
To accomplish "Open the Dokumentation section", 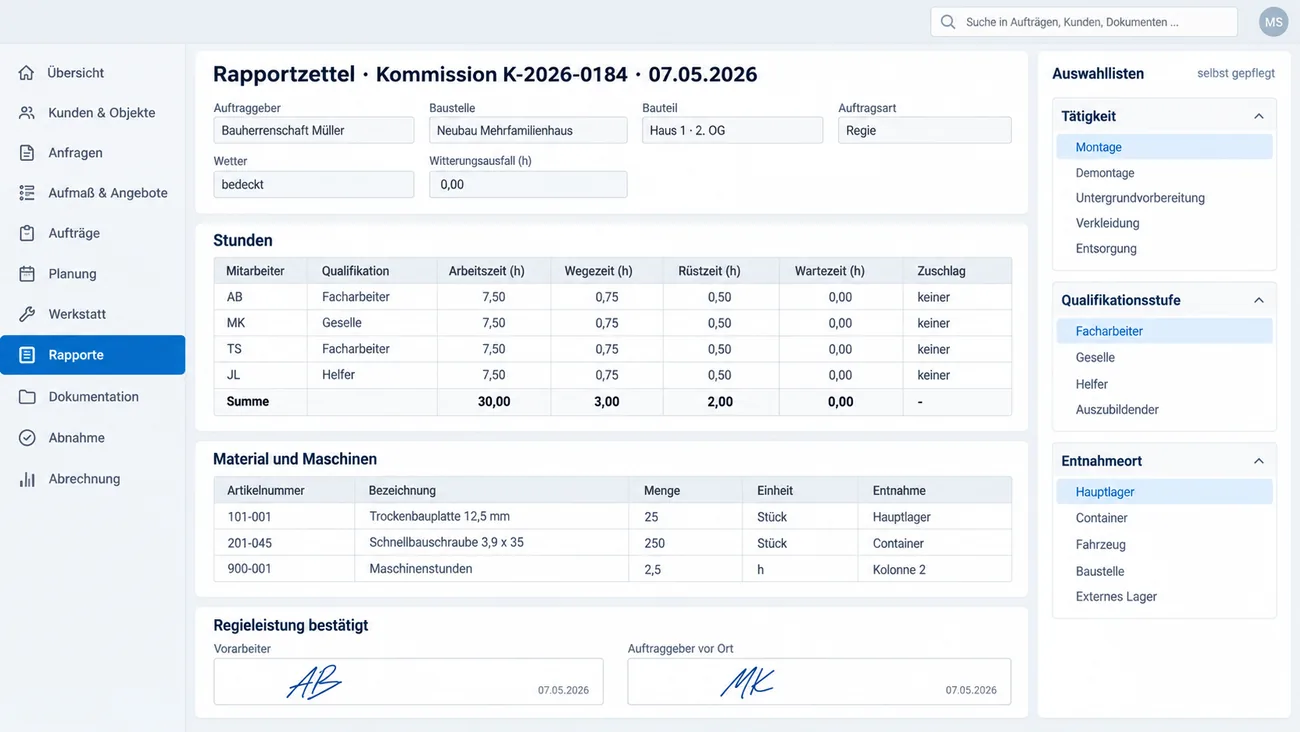I will click(92, 397).
